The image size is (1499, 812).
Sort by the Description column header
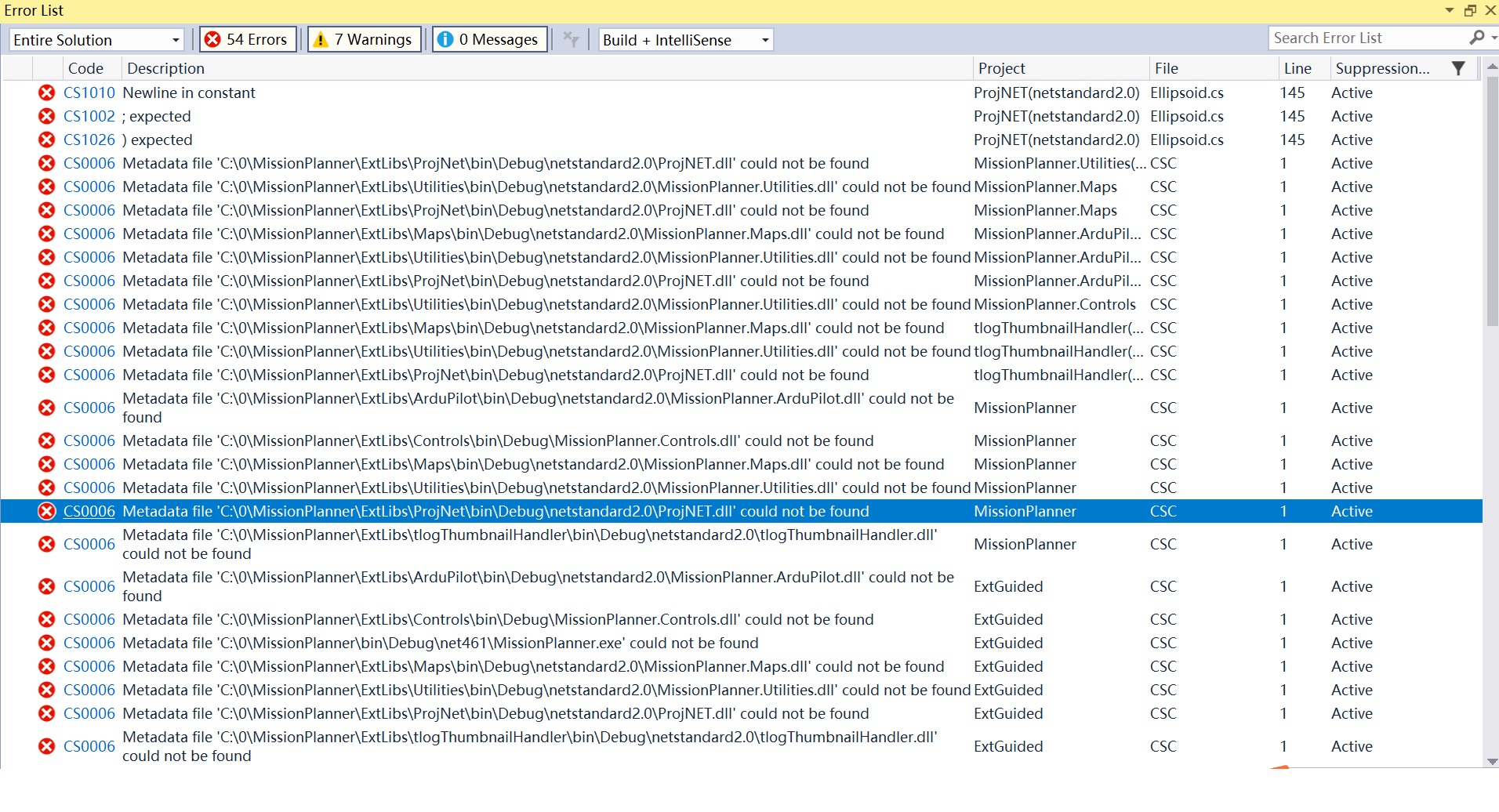pyautogui.click(x=546, y=68)
